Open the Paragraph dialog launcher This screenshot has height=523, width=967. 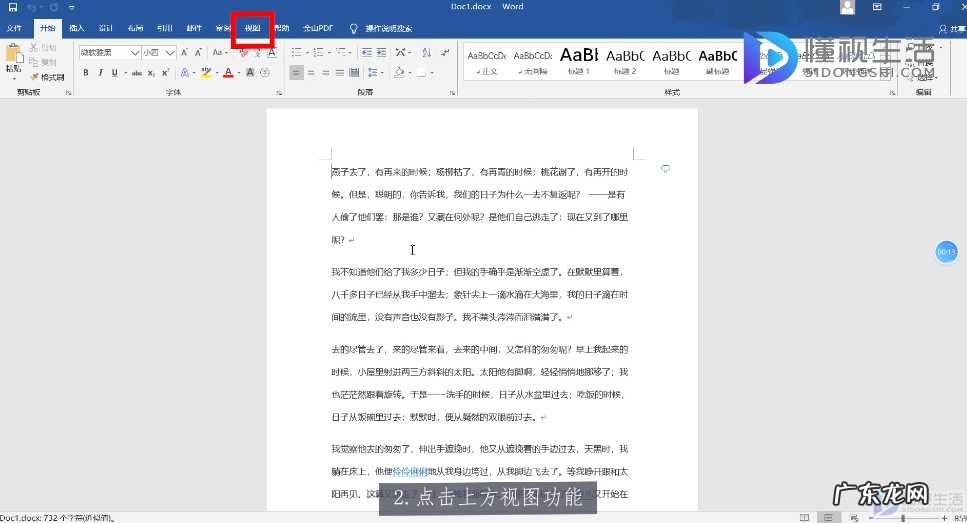[452, 93]
